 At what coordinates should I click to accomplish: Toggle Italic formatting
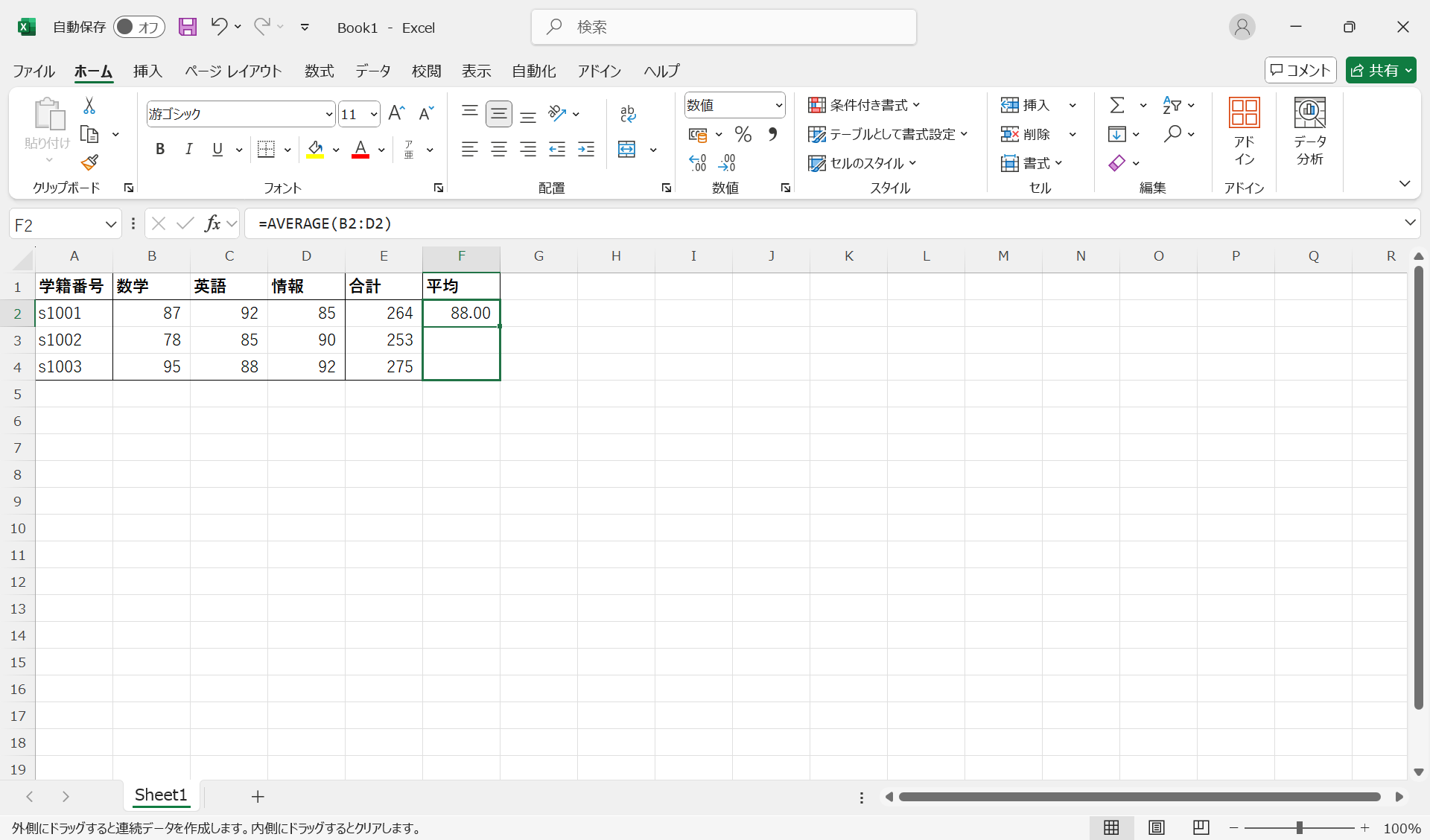click(x=188, y=149)
